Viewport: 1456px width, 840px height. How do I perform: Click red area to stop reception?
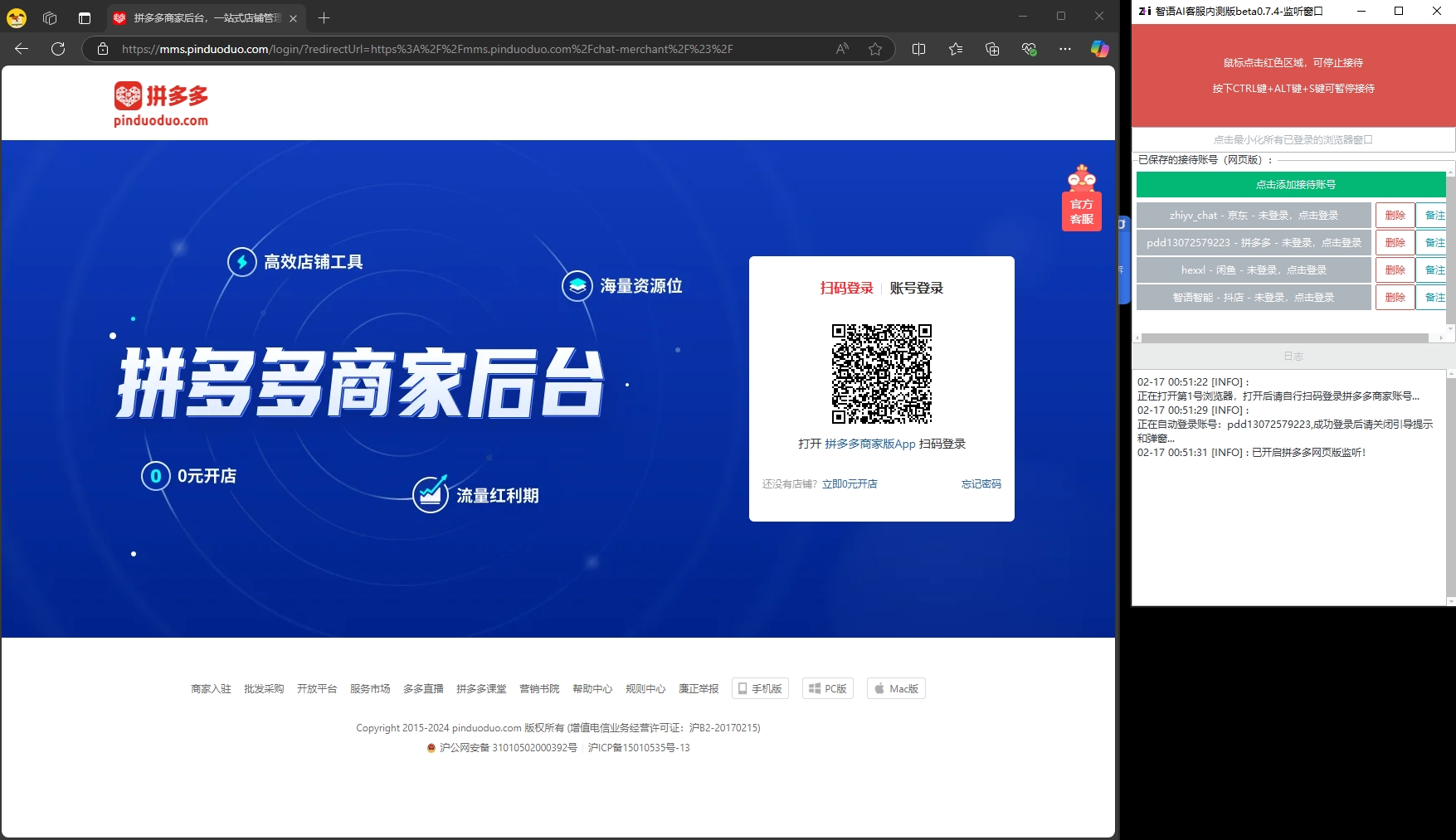click(1293, 75)
